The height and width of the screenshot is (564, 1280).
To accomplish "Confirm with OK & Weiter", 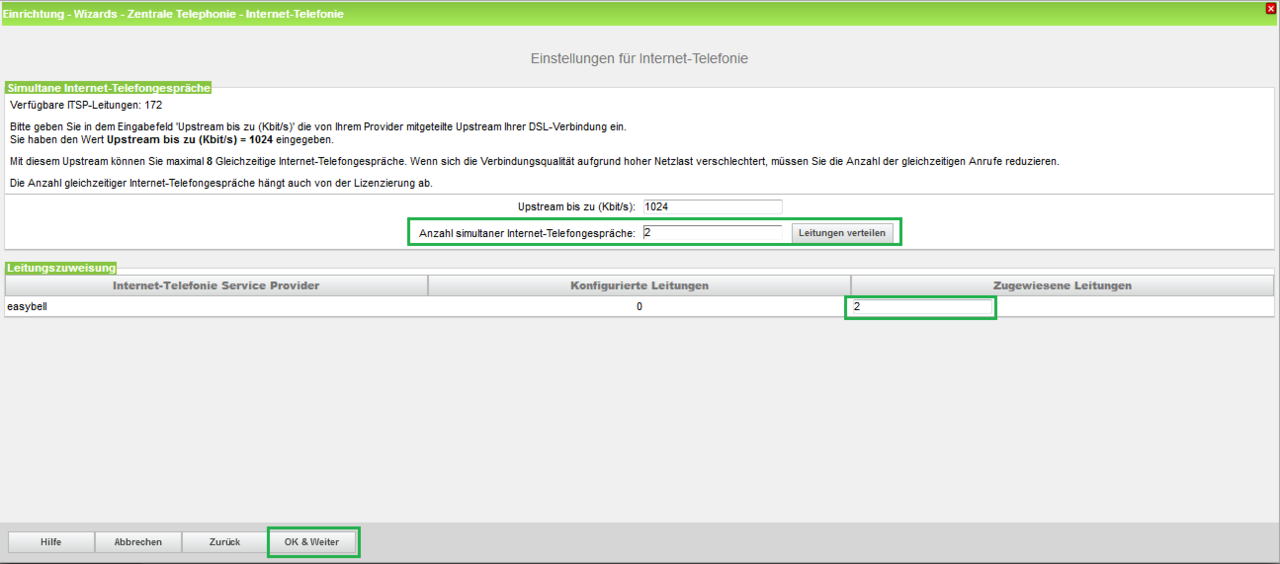I will 312,542.
